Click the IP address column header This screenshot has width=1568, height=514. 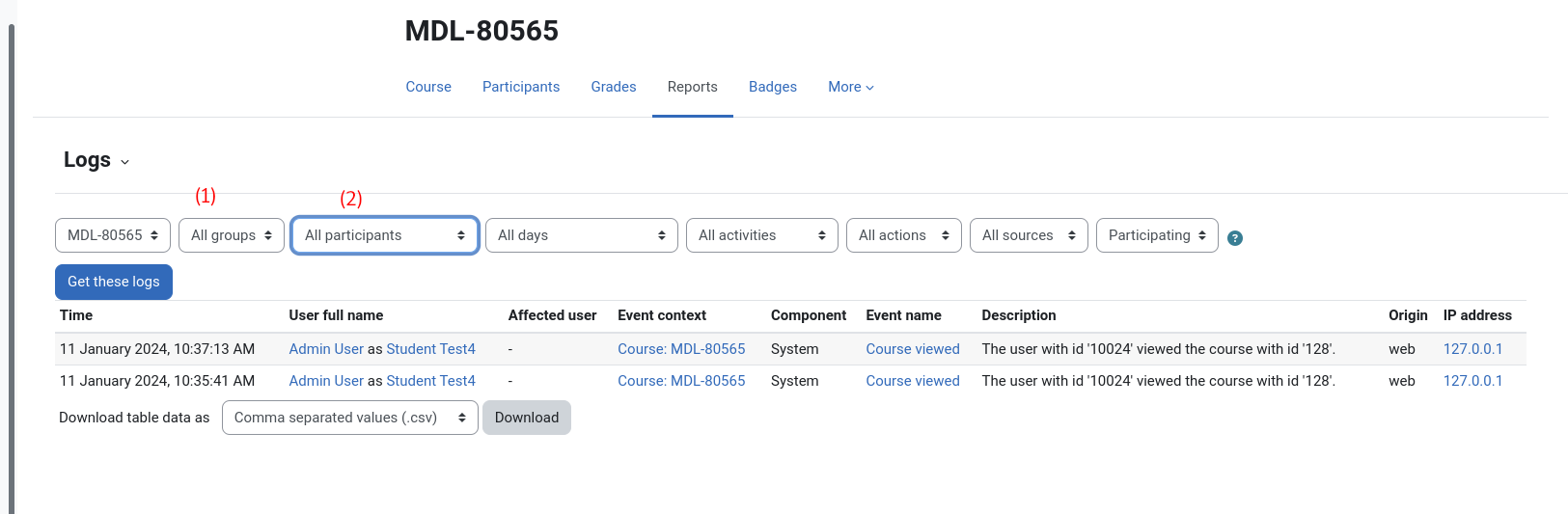1477,315
